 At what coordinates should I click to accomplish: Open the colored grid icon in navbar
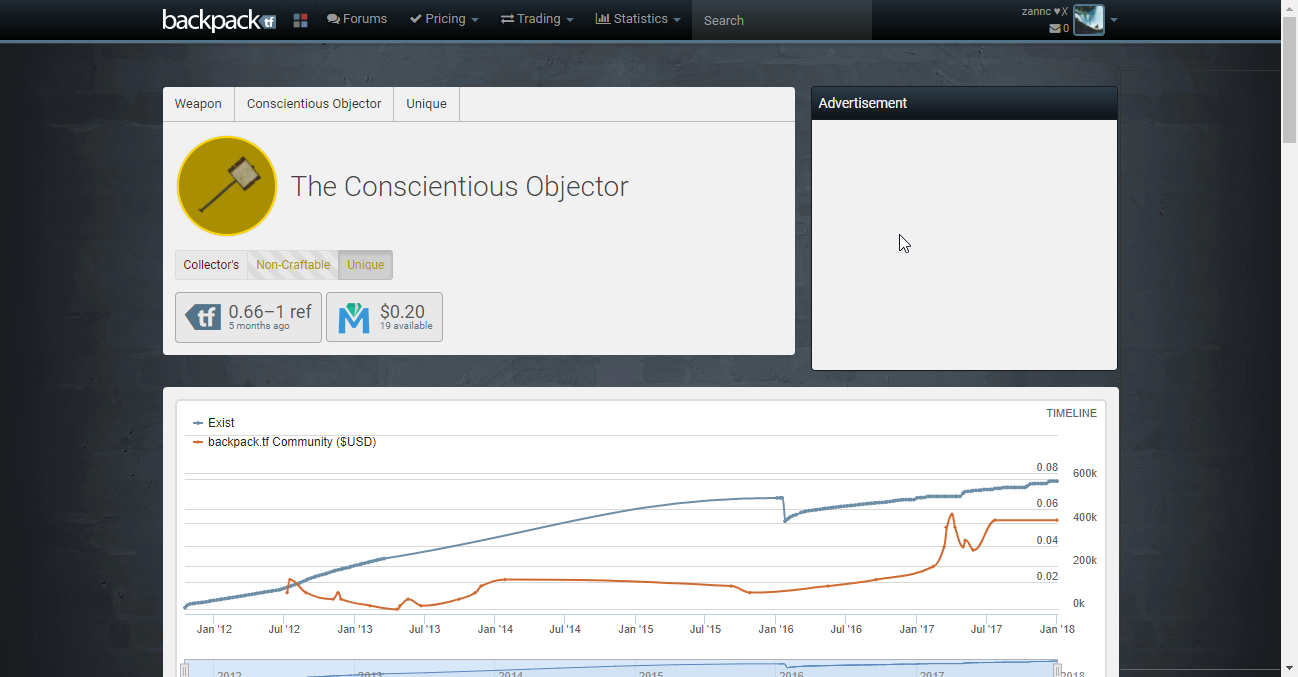pos(300,20)
